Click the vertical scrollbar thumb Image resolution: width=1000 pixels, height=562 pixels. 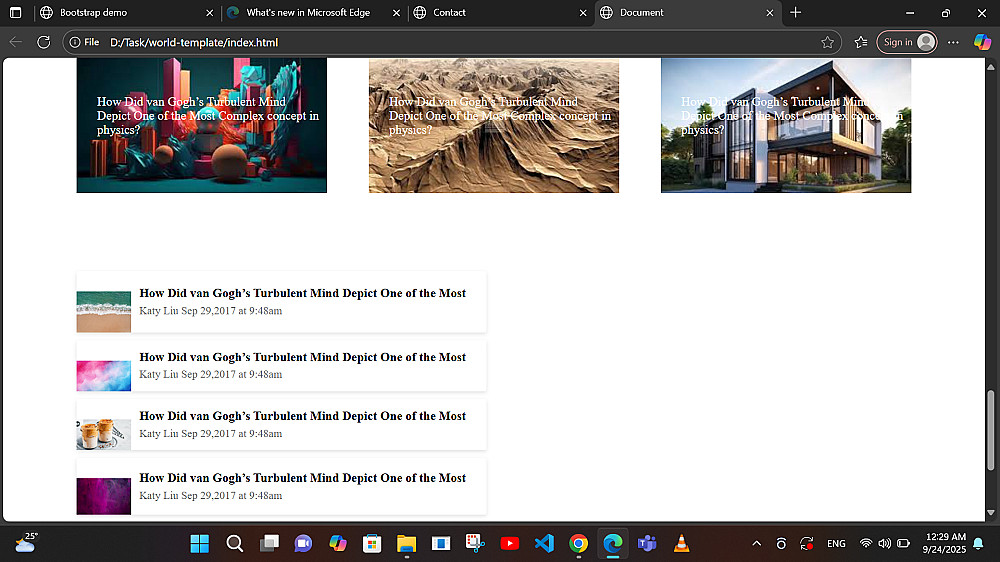(x=990, y=429)
